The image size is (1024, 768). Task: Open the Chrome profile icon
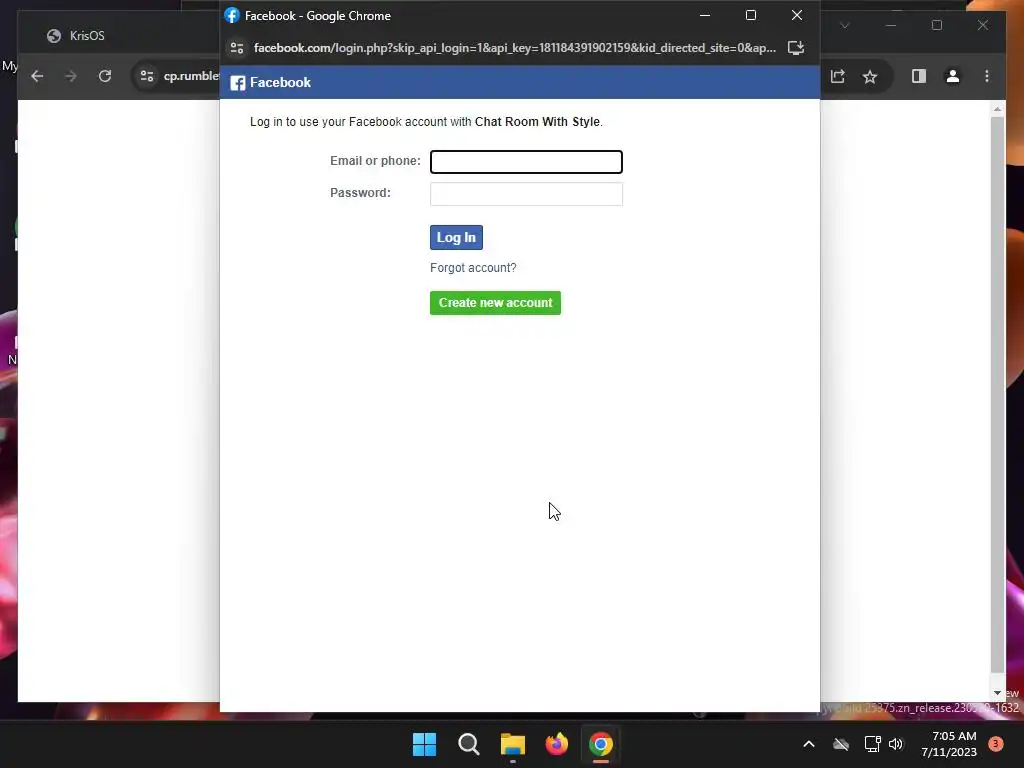pos(953,76)
